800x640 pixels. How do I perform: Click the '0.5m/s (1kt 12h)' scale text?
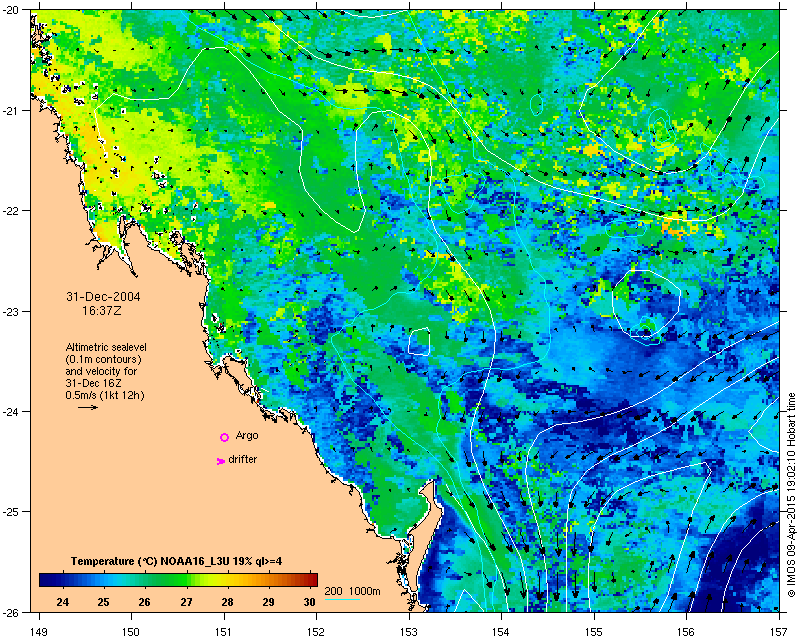105,395
